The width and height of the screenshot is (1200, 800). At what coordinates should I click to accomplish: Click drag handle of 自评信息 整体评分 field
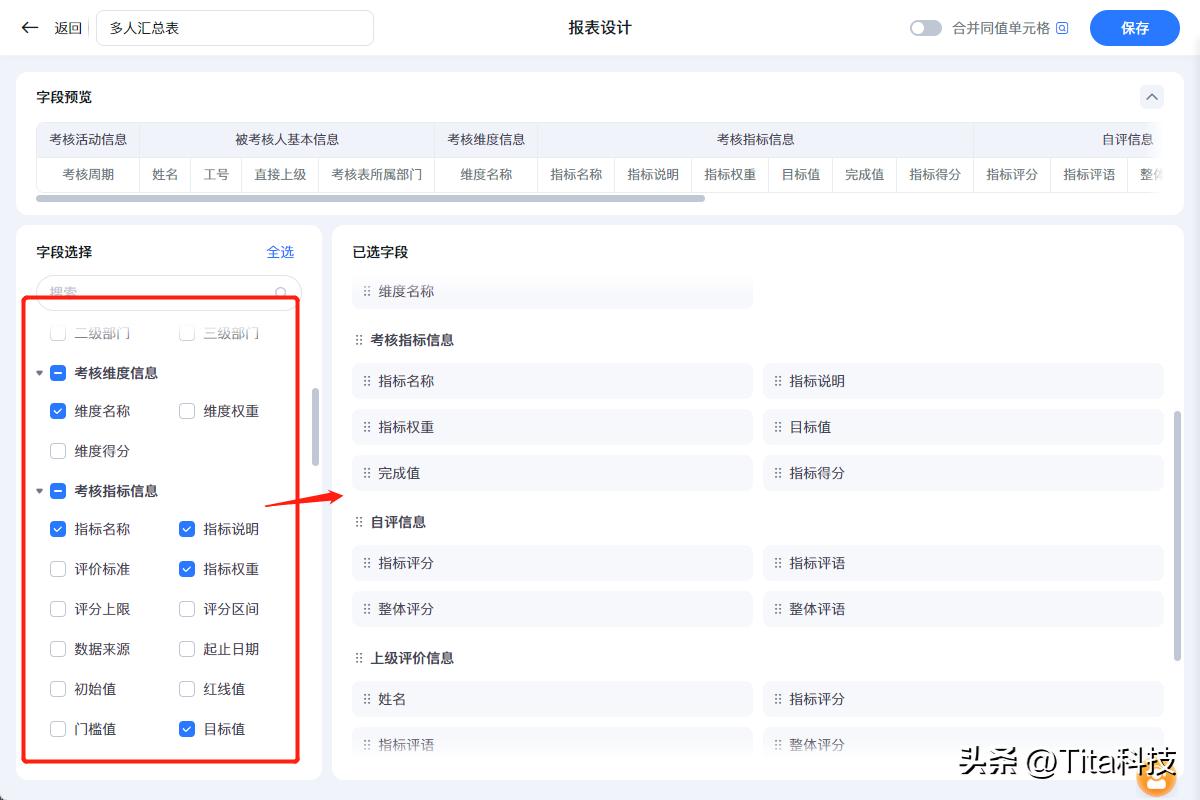(x=367, y=609)
